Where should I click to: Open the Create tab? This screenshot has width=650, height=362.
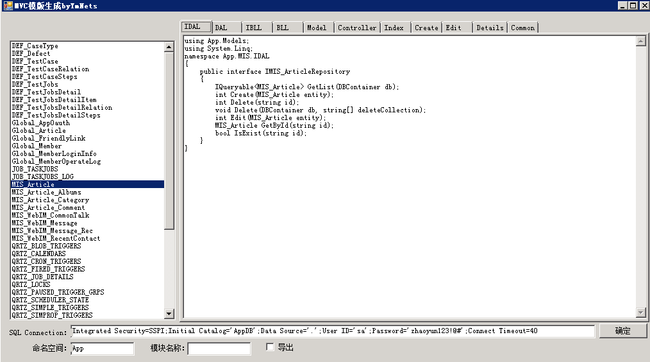coord(426,27)
